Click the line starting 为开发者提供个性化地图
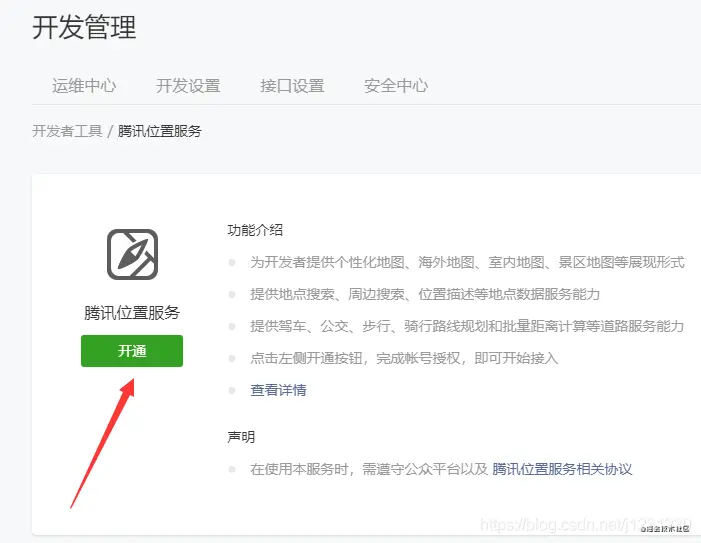 coord(467,262)
